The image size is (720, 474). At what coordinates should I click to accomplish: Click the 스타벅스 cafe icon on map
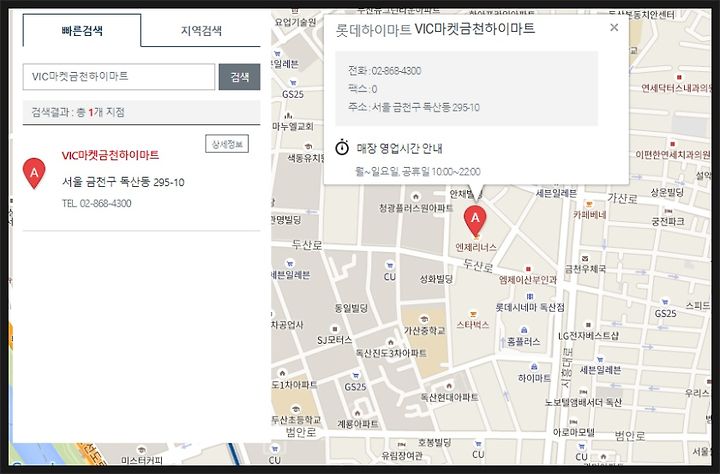coord(472,315)
